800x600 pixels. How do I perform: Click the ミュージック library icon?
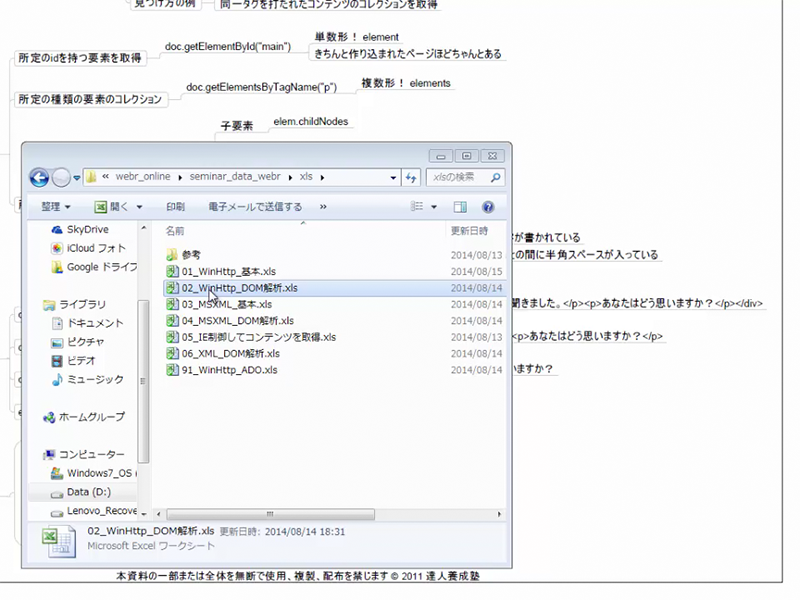click(x=57, y=379)
